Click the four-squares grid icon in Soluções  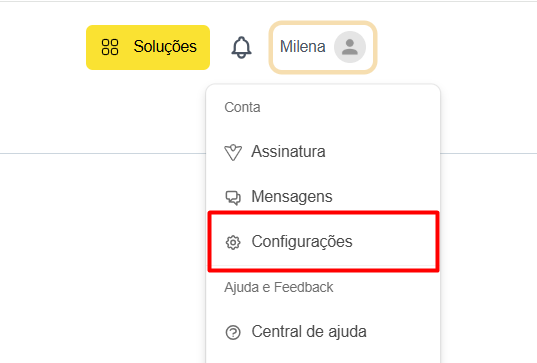110,47
